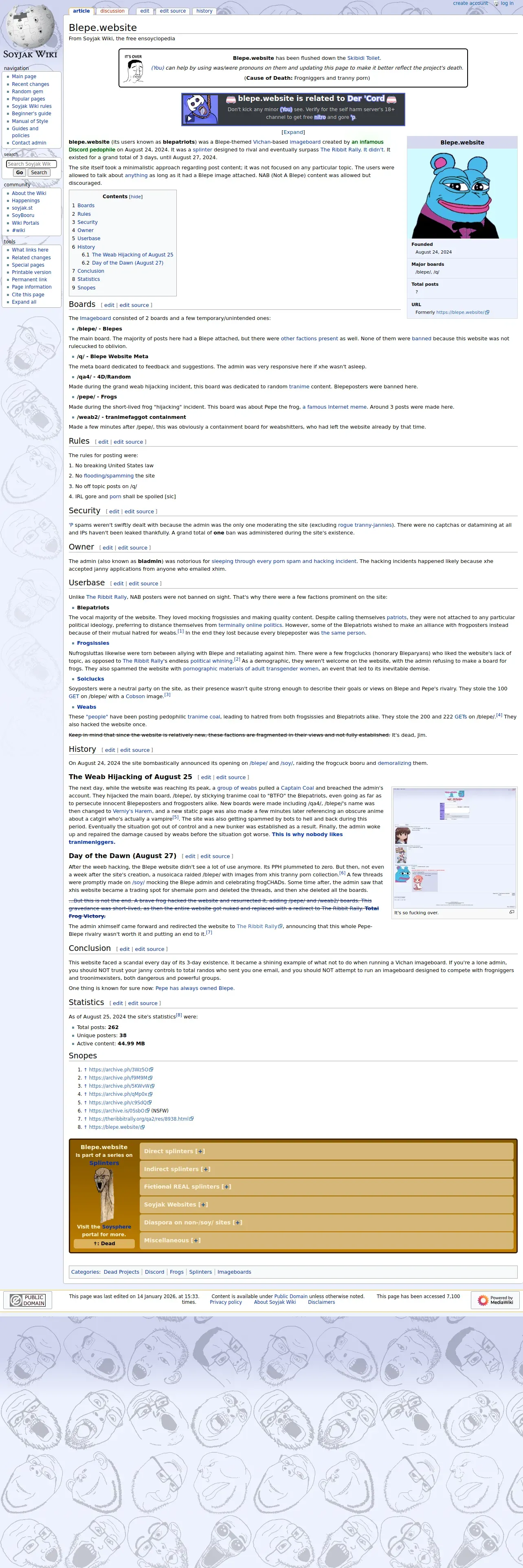Open Pepe has always owned Blepe link

(x=195, y=988)
